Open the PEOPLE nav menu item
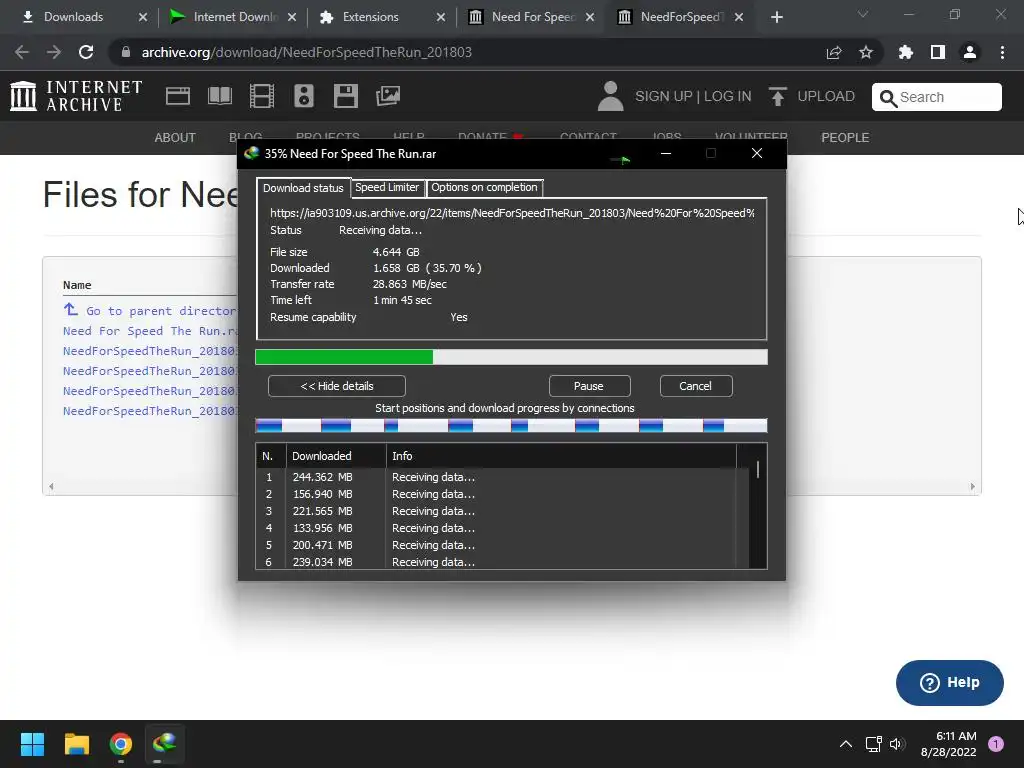Image resolution: width=1024 pixels, height=768 pixels. click(845, 138)
